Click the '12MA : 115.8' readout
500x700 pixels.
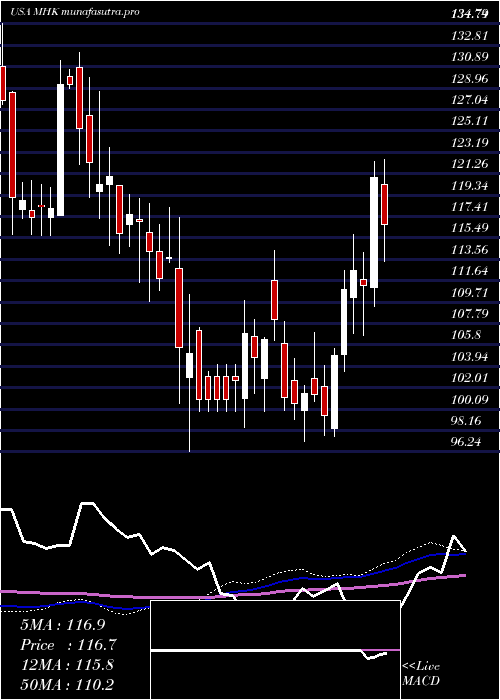pyautogui.click(x=67, y=665)
